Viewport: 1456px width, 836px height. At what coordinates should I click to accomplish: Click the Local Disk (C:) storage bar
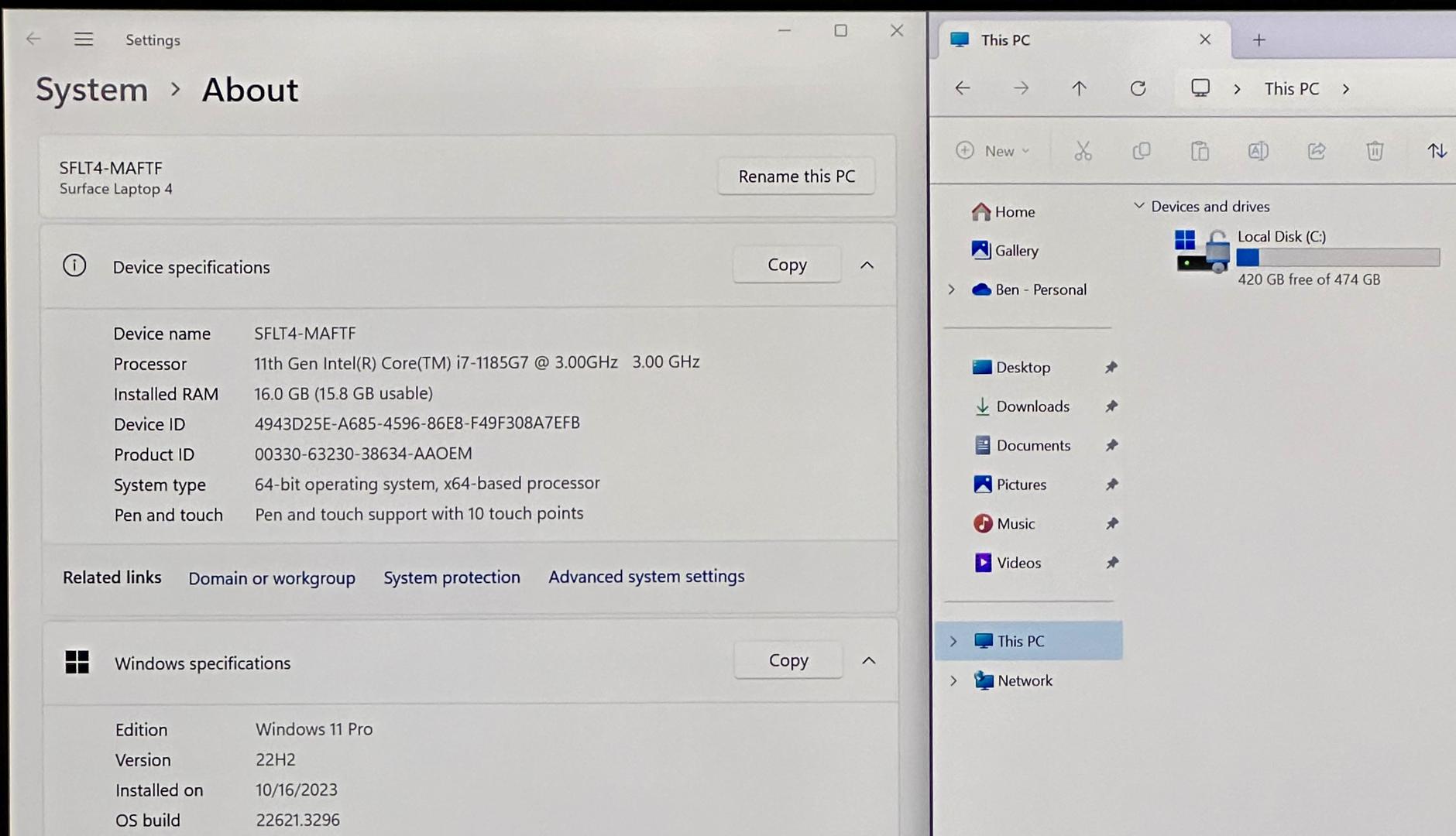tap(1338, 258)
